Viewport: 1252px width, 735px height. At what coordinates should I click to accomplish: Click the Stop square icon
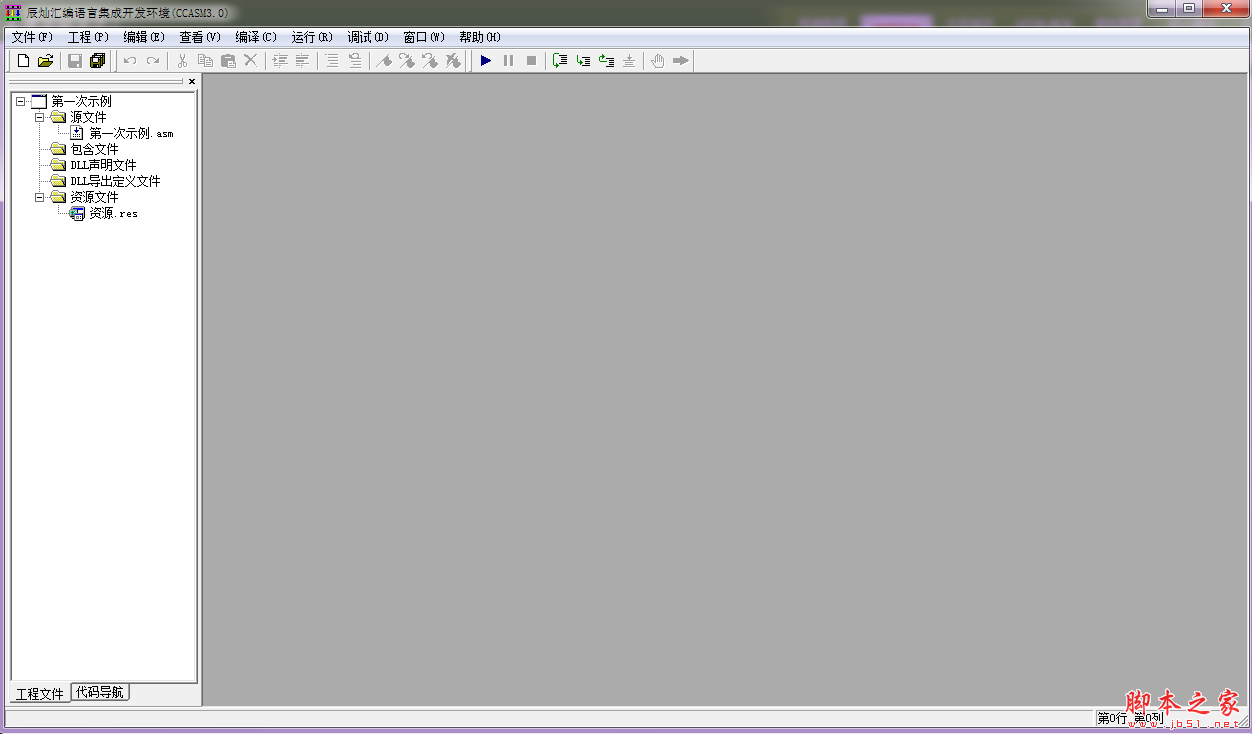(531, 61)
